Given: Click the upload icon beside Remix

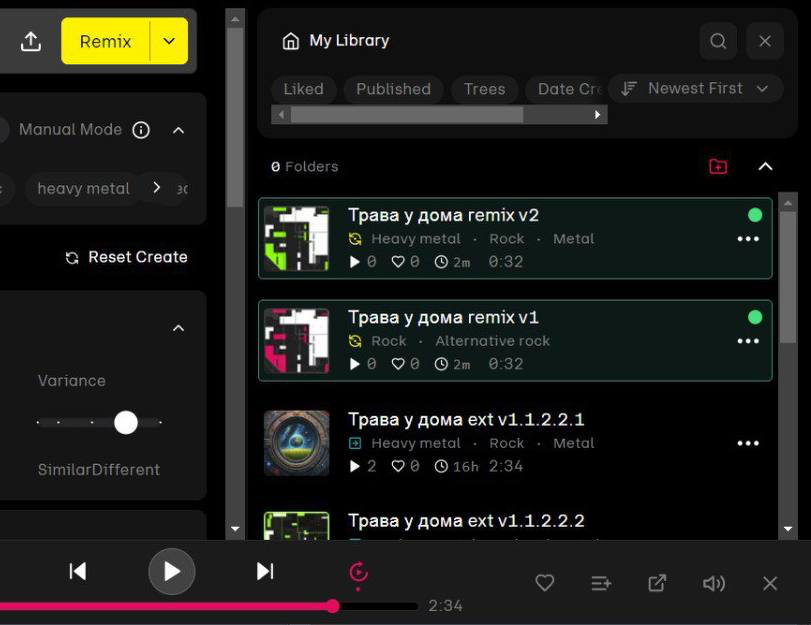Looking at the screenshot, I should pyautogui.click(x=31, y=41).
